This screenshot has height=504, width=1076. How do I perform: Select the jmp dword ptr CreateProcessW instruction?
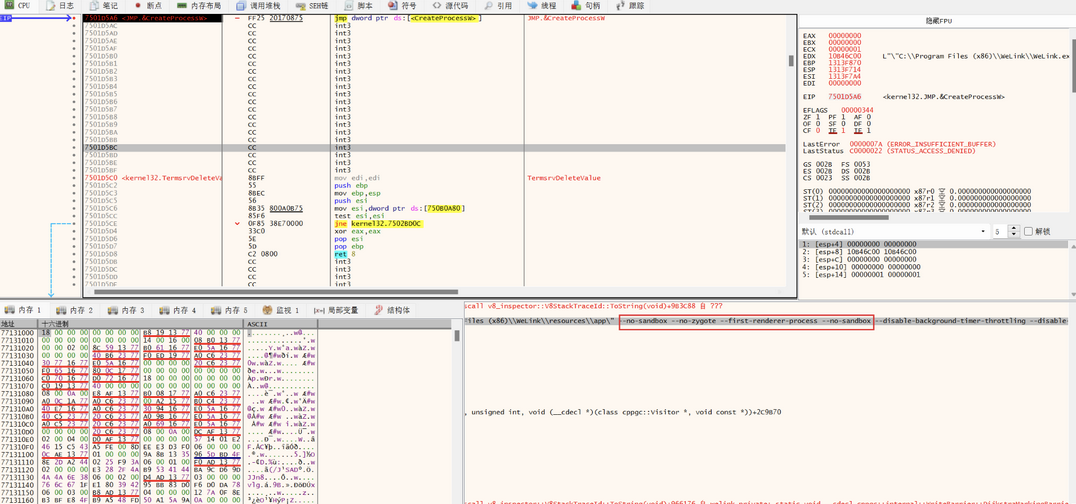tap(408, 19)
